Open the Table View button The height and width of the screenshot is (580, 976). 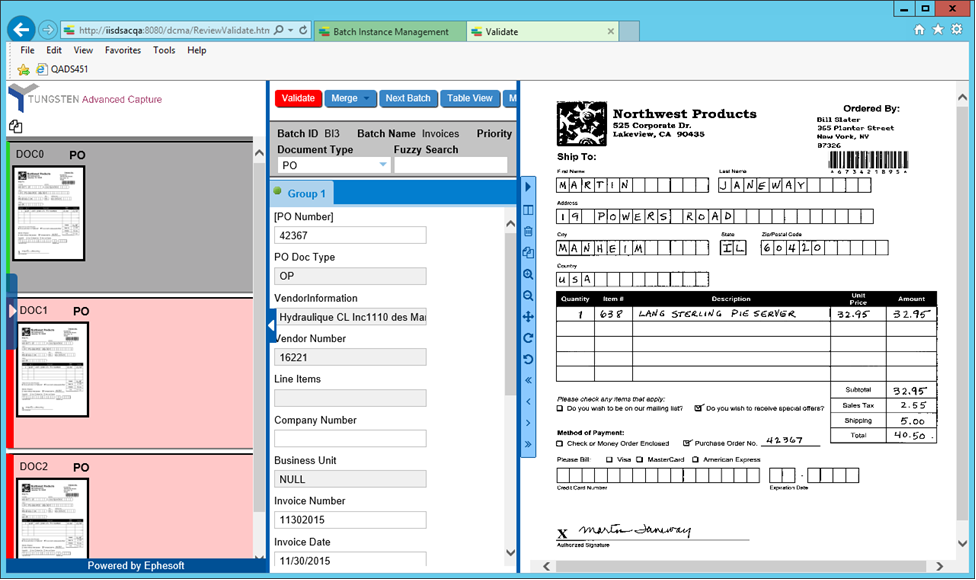[x=470, y=98]
